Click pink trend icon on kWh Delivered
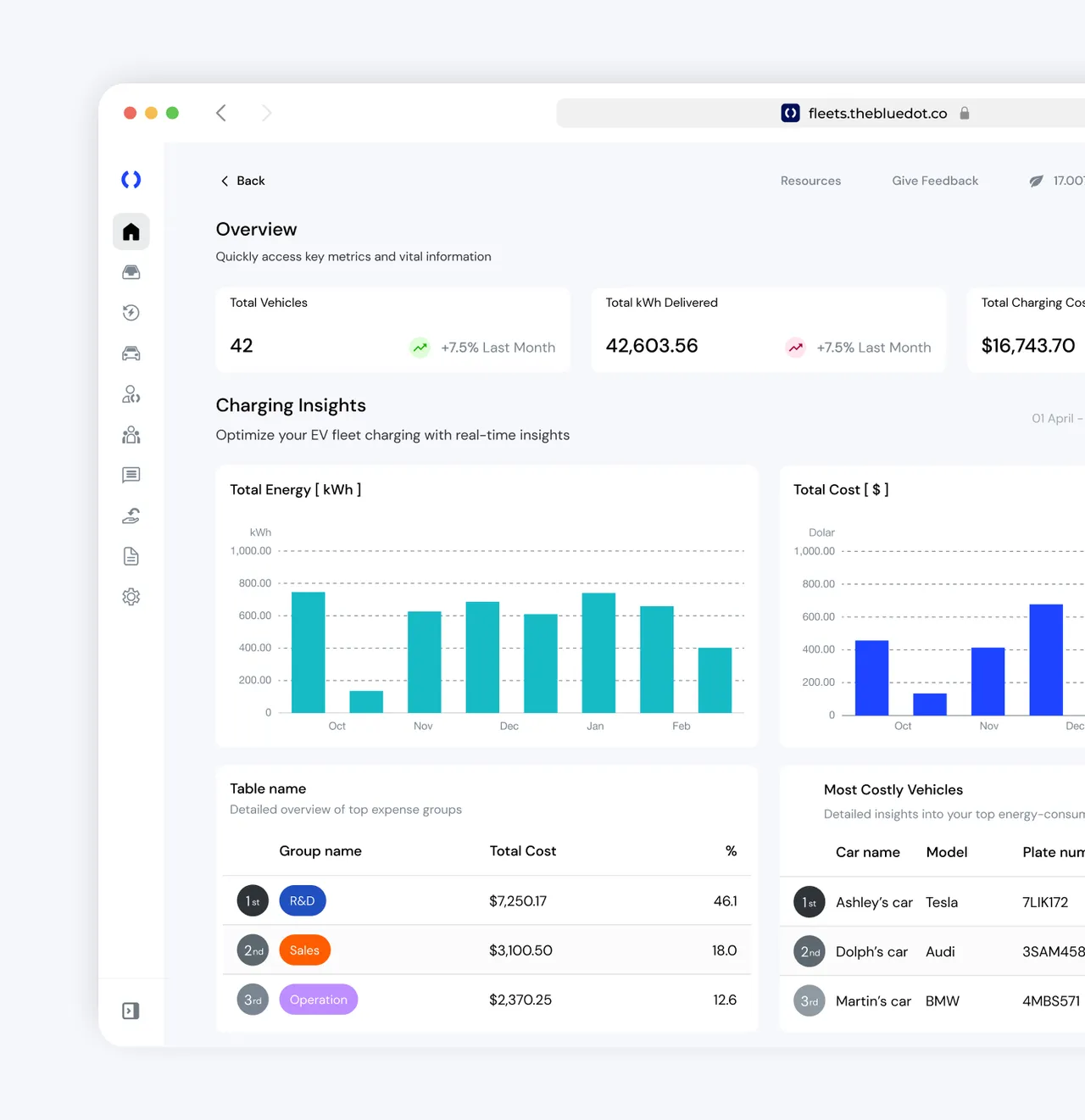1085x1120 pixels. [x=795, y=348]
